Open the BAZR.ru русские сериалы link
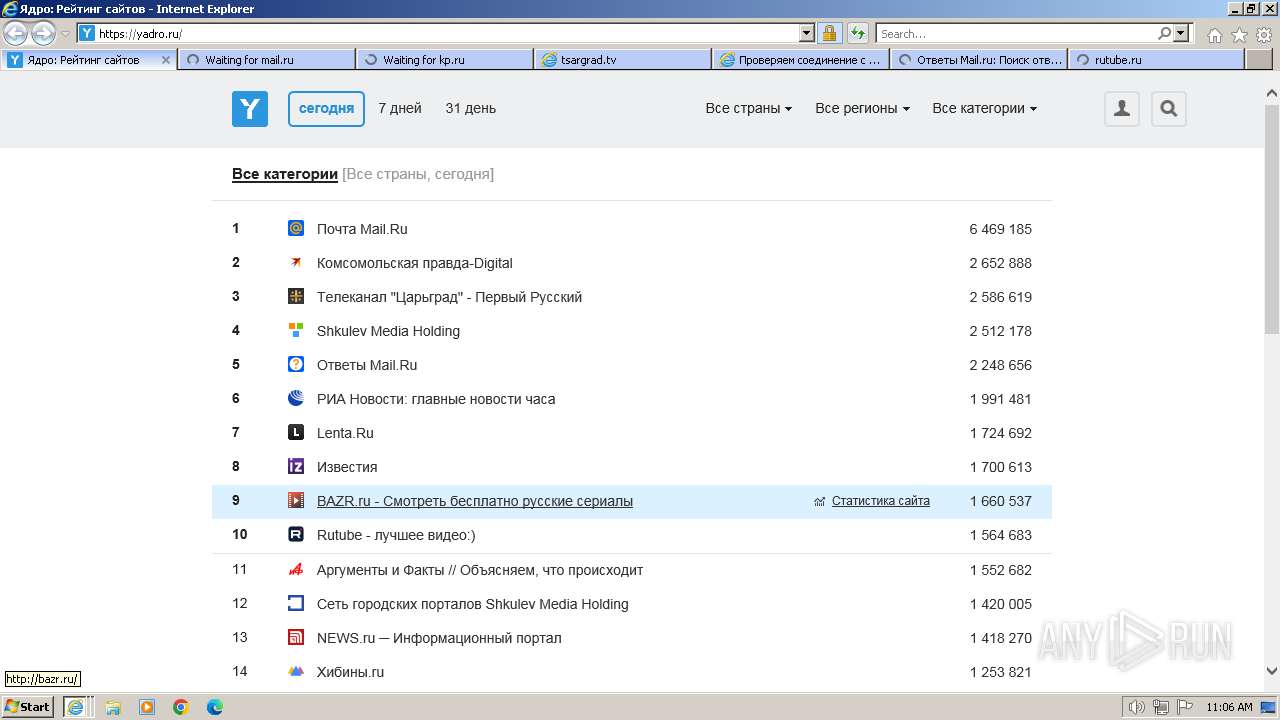The image size is (1280, 720). point(475,501)
